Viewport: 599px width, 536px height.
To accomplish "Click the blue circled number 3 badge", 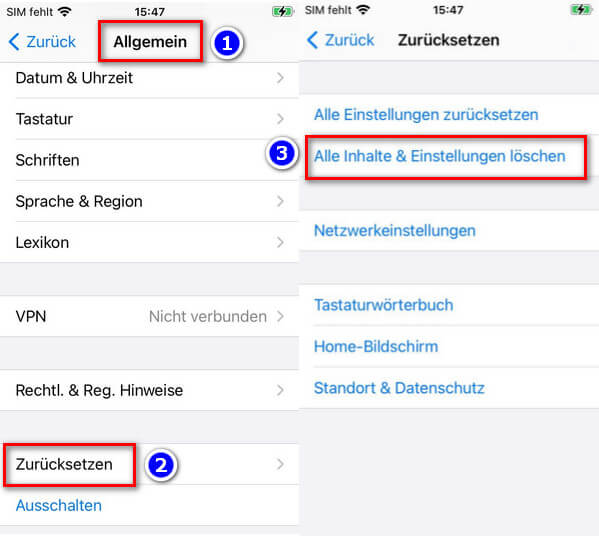I will [282, 153].
